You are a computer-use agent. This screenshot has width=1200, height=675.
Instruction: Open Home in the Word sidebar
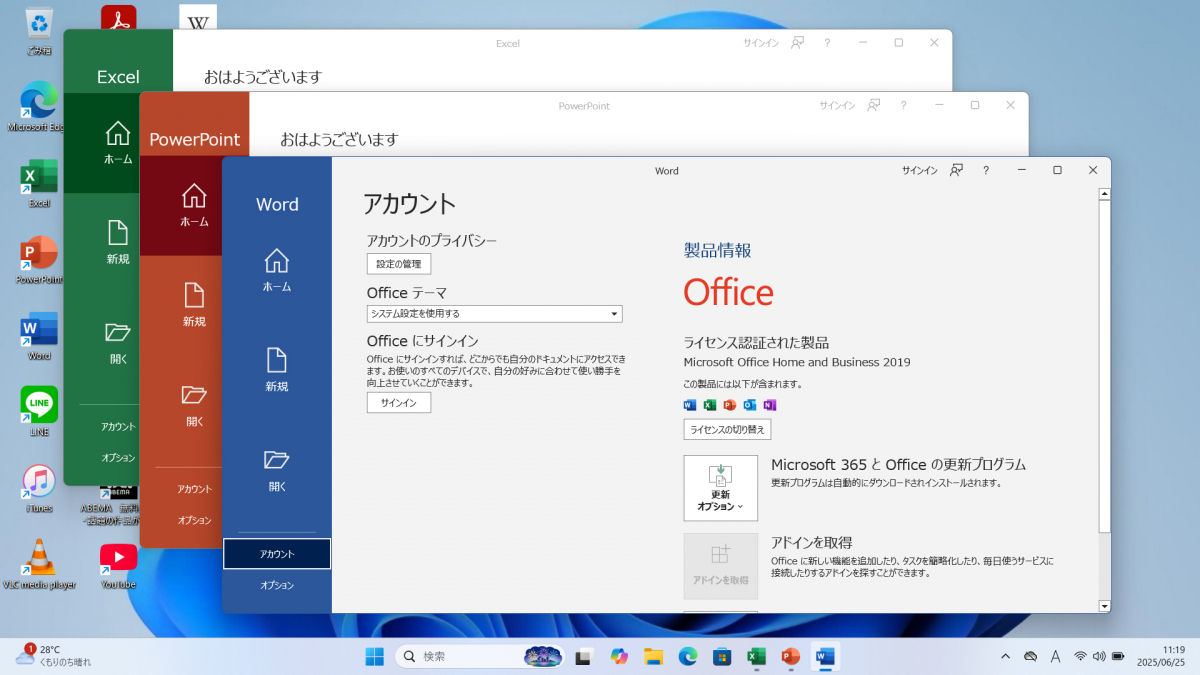pos(277,270)
